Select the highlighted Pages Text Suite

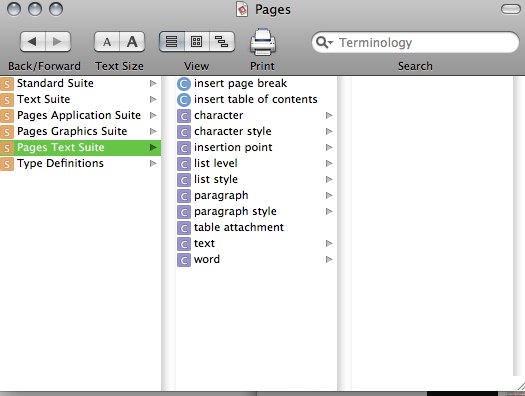80,148
